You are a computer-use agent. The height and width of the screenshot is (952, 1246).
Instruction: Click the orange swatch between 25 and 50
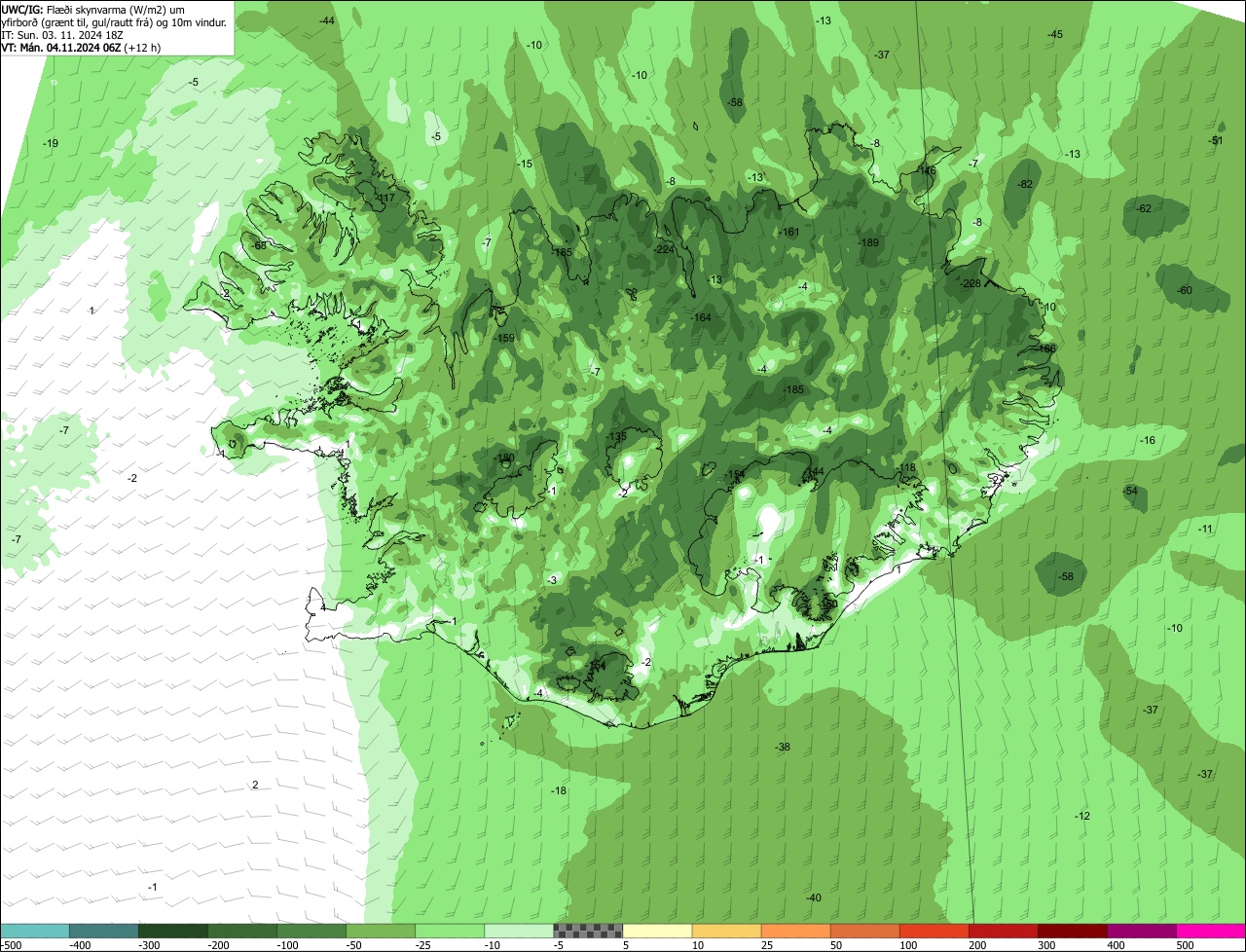point(795,931)
